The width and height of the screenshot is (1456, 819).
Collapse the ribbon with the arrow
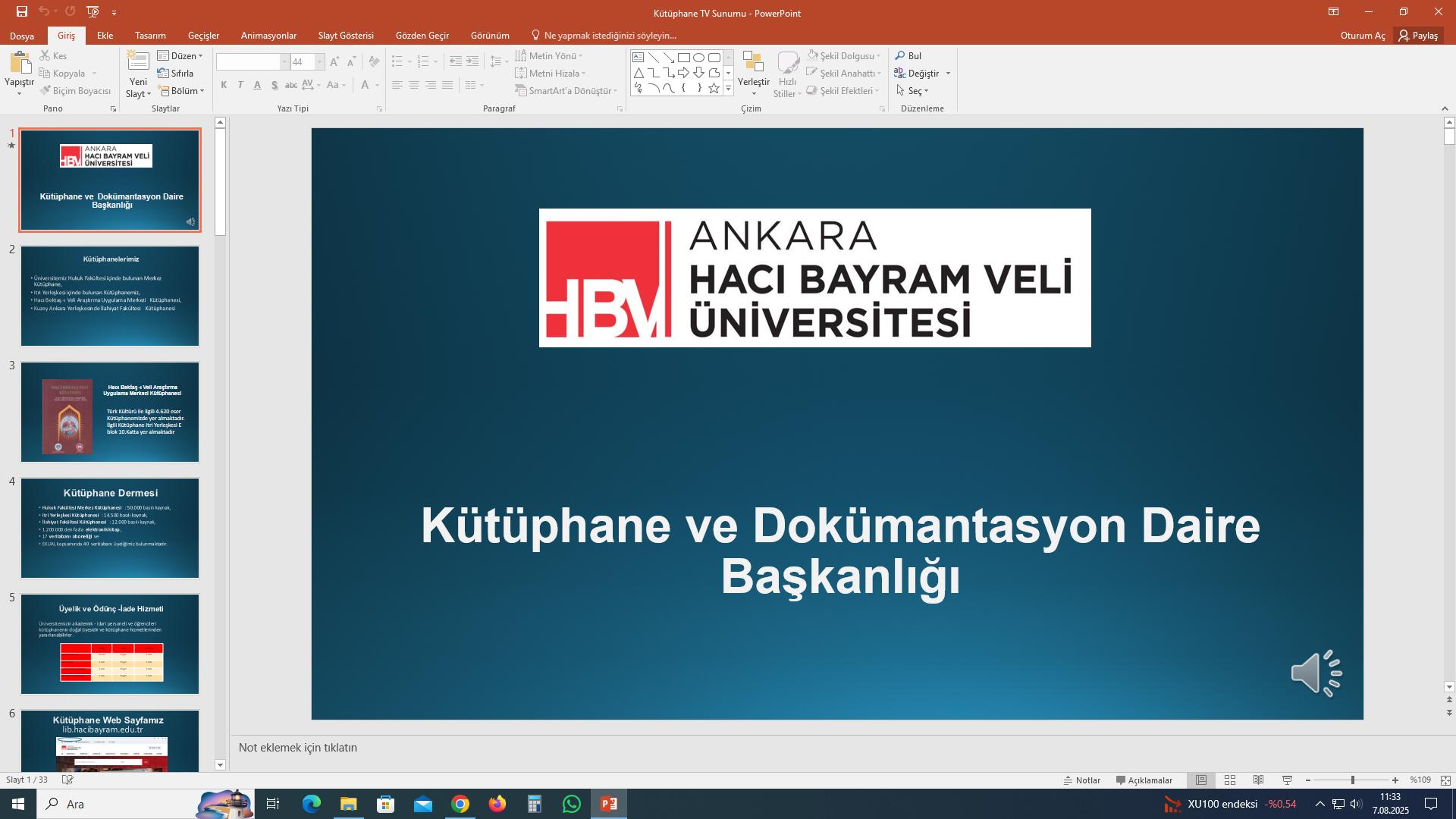pos(1445,108)
